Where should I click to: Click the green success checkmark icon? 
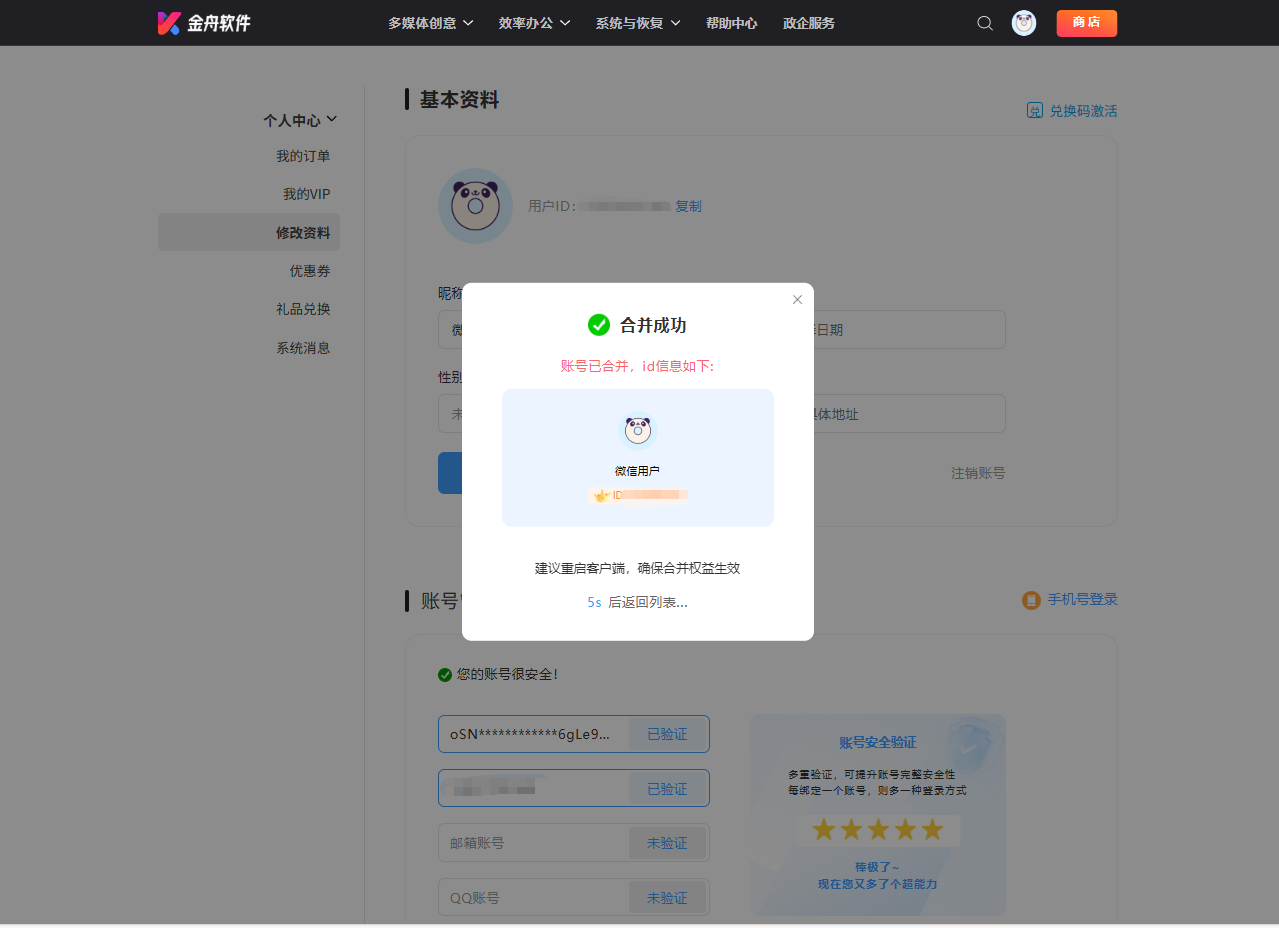[599, 325]
